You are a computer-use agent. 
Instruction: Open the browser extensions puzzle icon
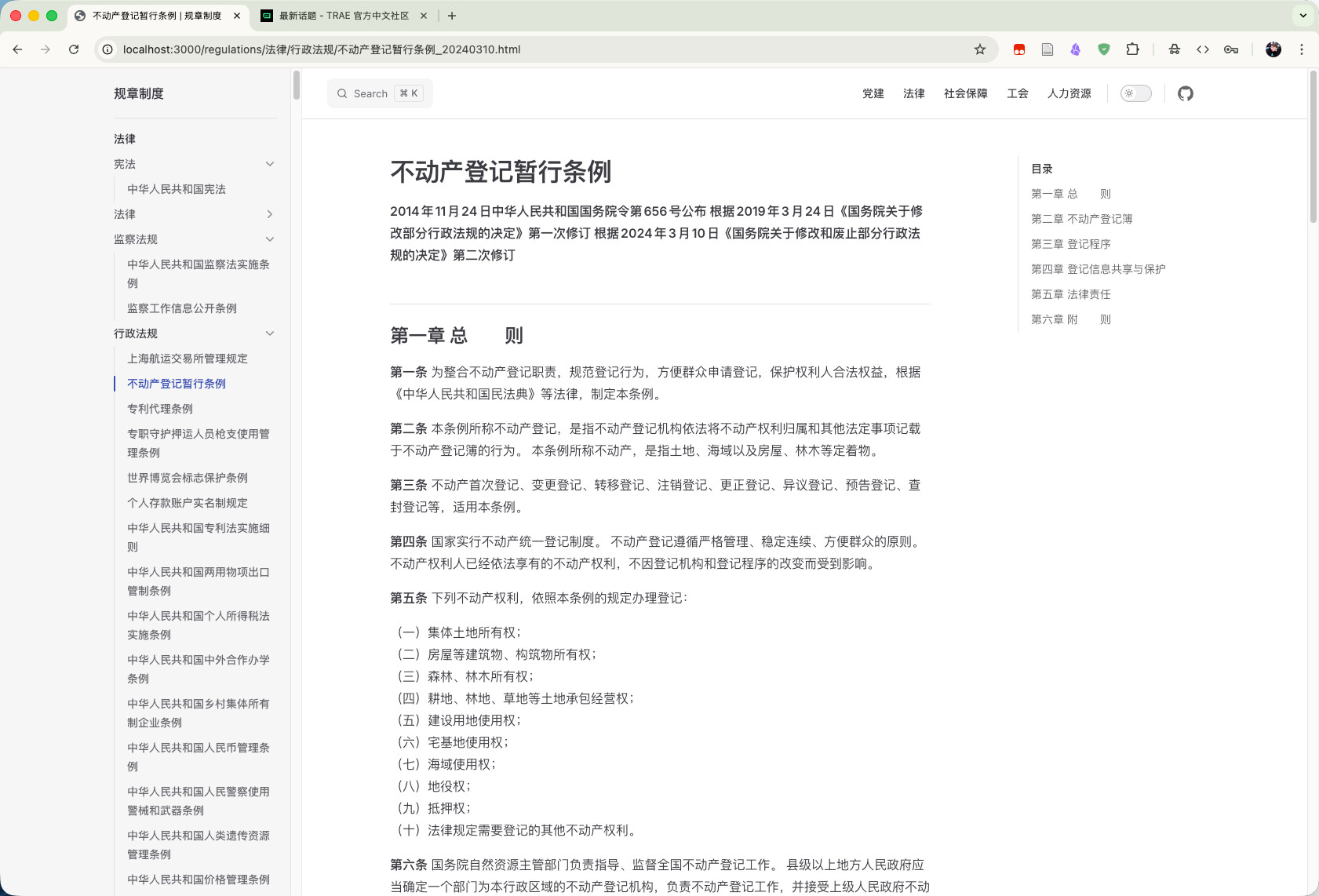click(1132, 49)
